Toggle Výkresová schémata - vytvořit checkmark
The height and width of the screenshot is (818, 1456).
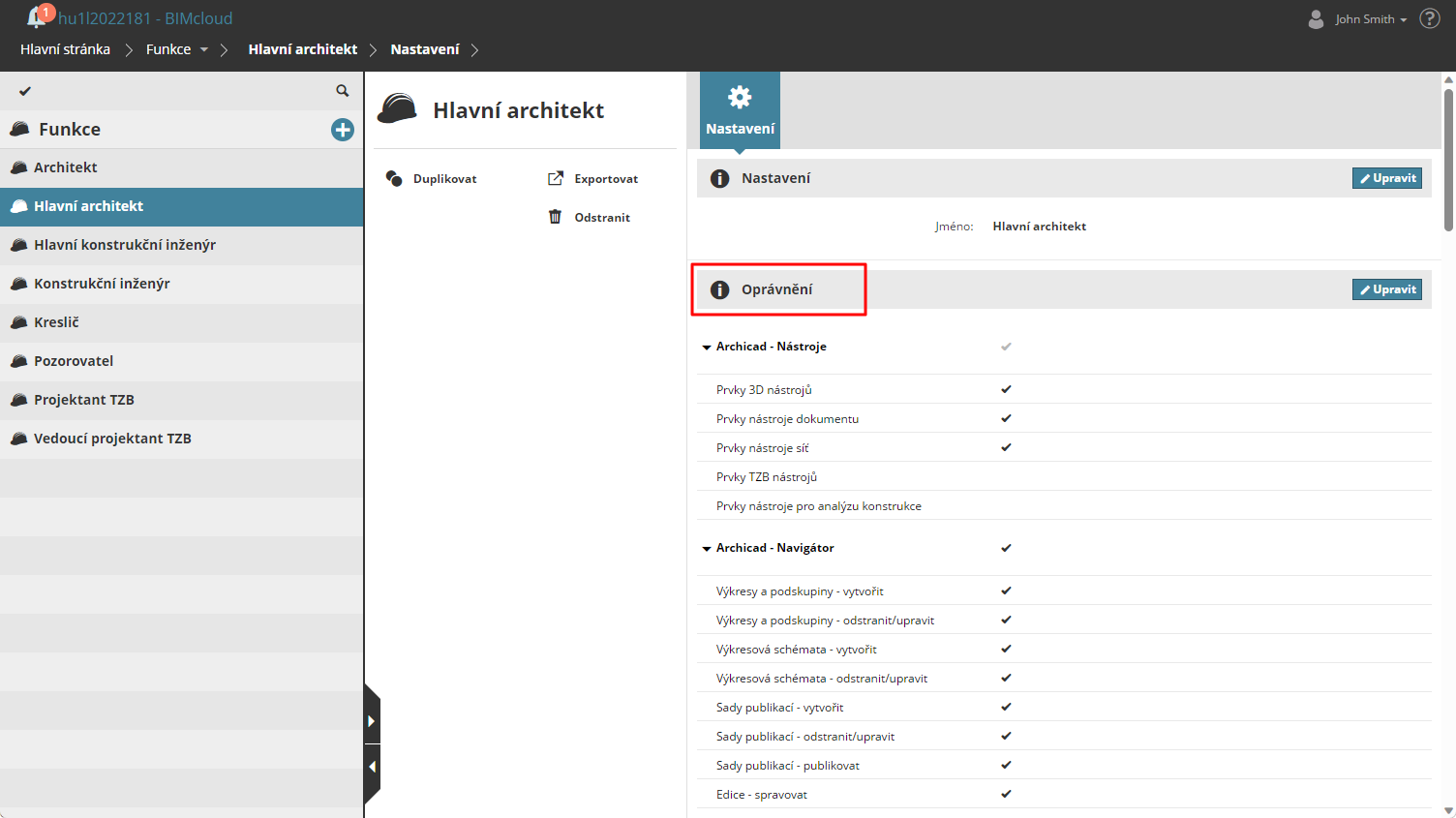(x=1006, y=649)
